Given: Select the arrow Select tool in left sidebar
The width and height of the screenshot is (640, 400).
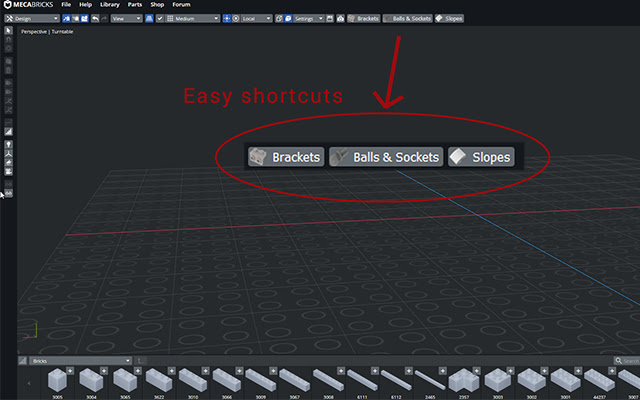Looking at the screenshot, I should click(x=9, y=31).
